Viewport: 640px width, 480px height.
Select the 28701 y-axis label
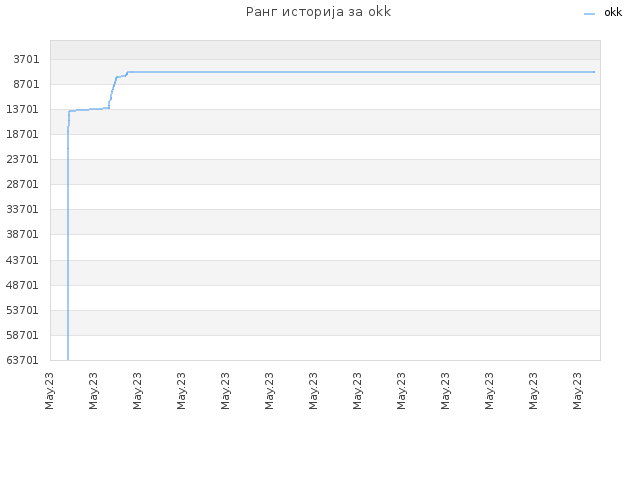coord(23,184)
